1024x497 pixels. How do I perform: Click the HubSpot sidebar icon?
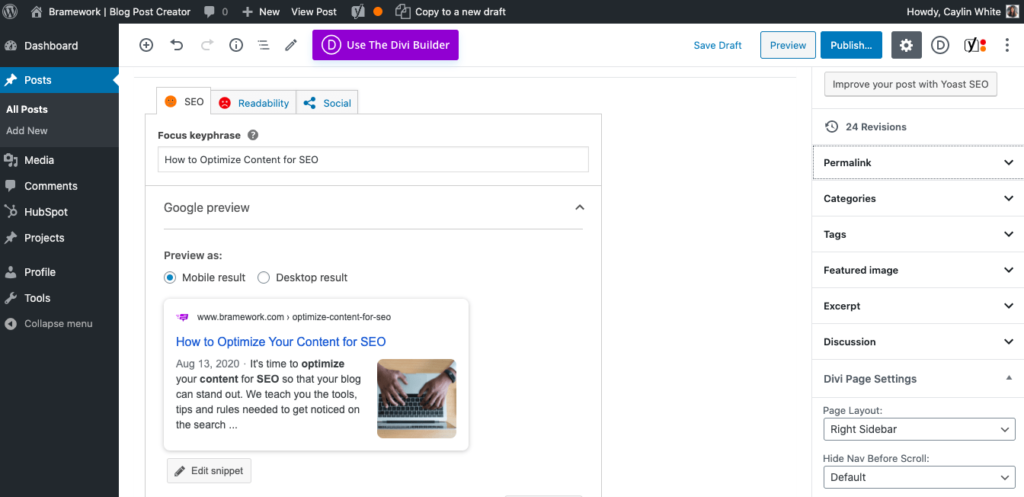(10, 212)
